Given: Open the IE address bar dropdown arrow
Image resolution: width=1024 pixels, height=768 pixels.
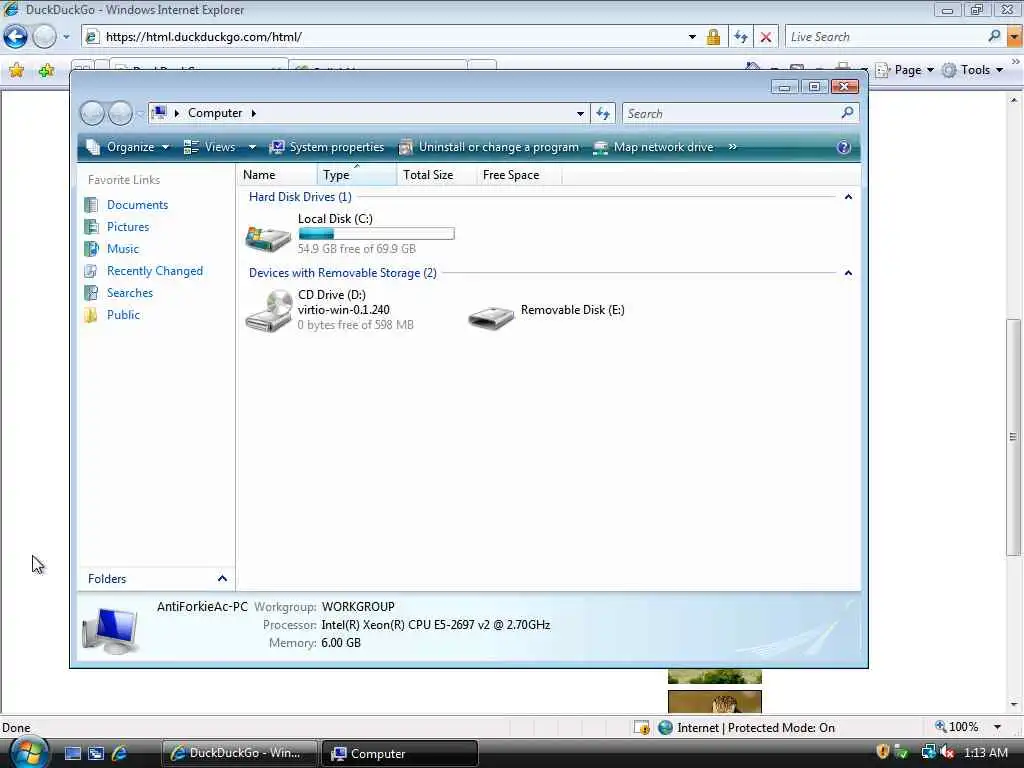Looking at the screenshot, I should 692,37.
